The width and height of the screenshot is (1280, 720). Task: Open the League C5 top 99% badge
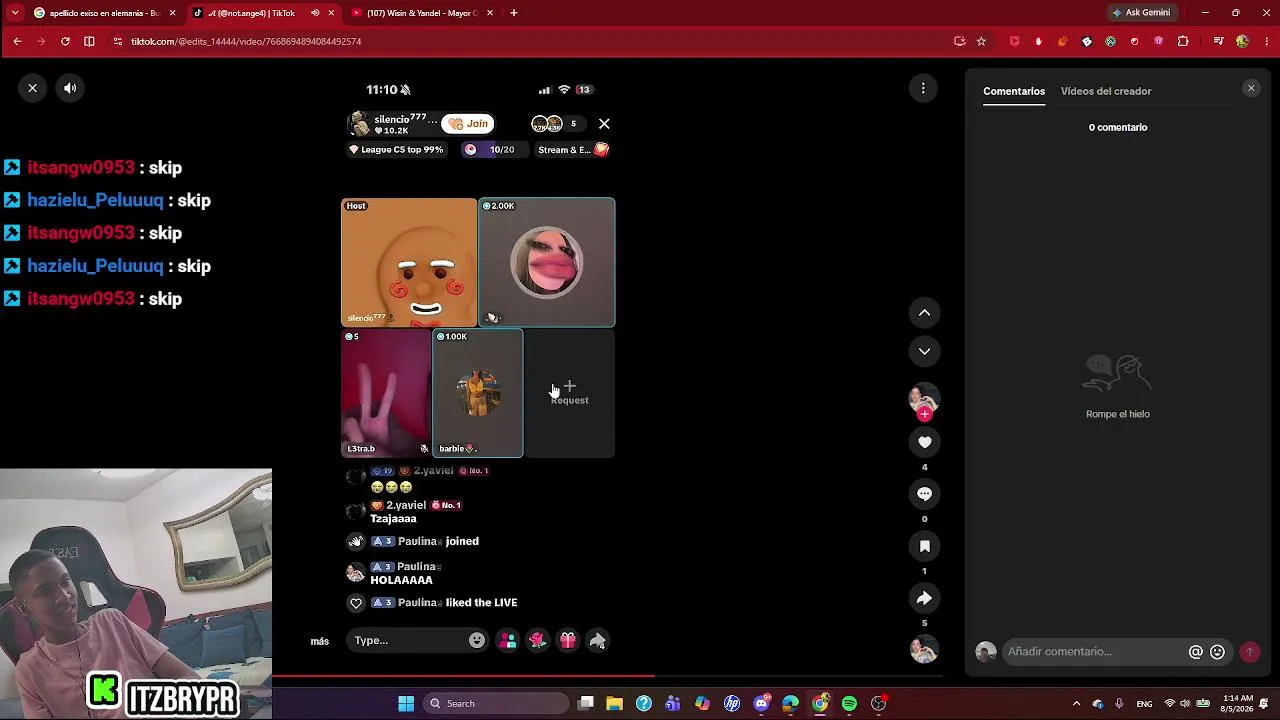click(396, 150)
